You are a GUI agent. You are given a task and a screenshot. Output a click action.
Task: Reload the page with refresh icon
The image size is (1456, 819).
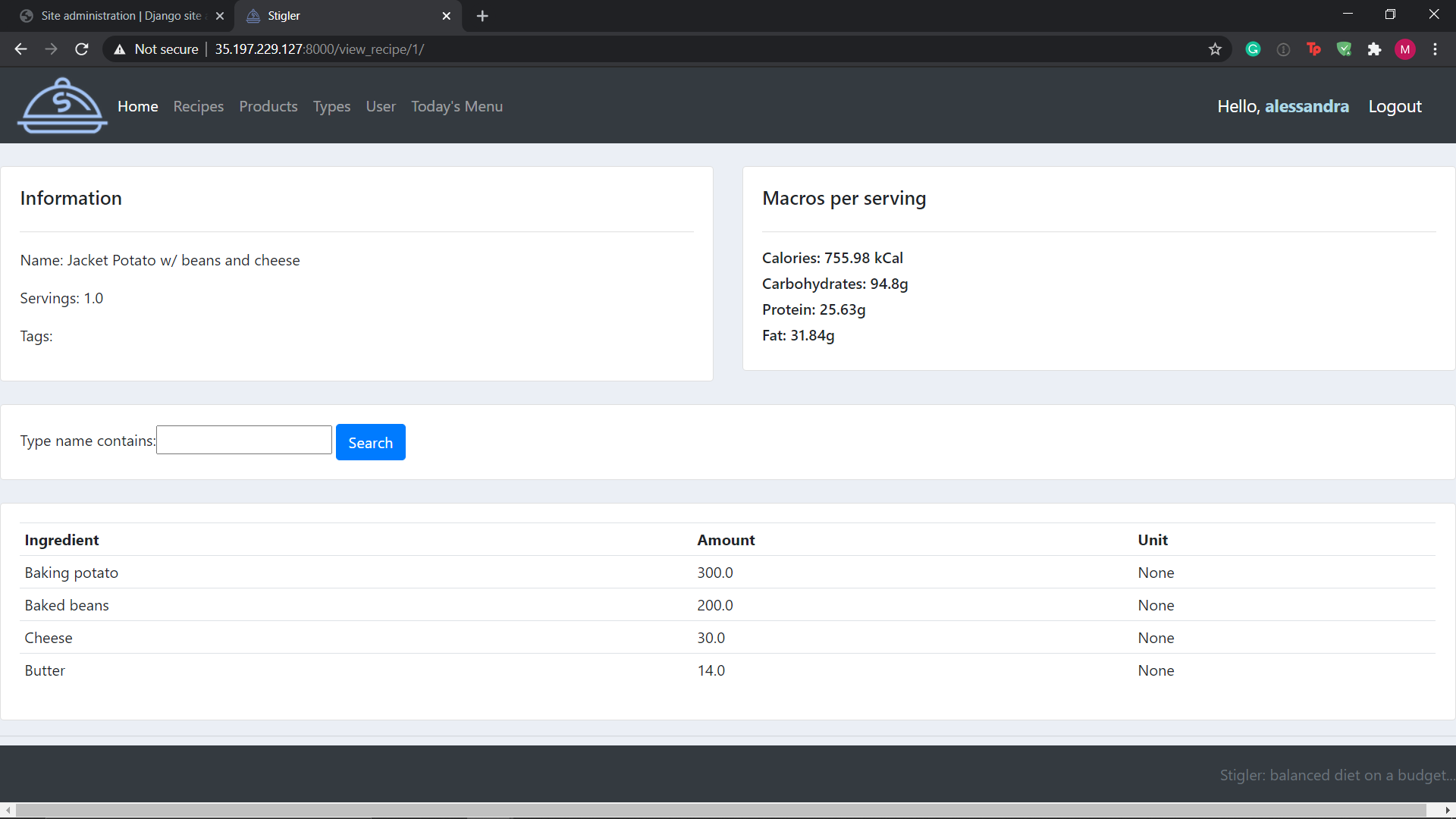click(82, 49)
